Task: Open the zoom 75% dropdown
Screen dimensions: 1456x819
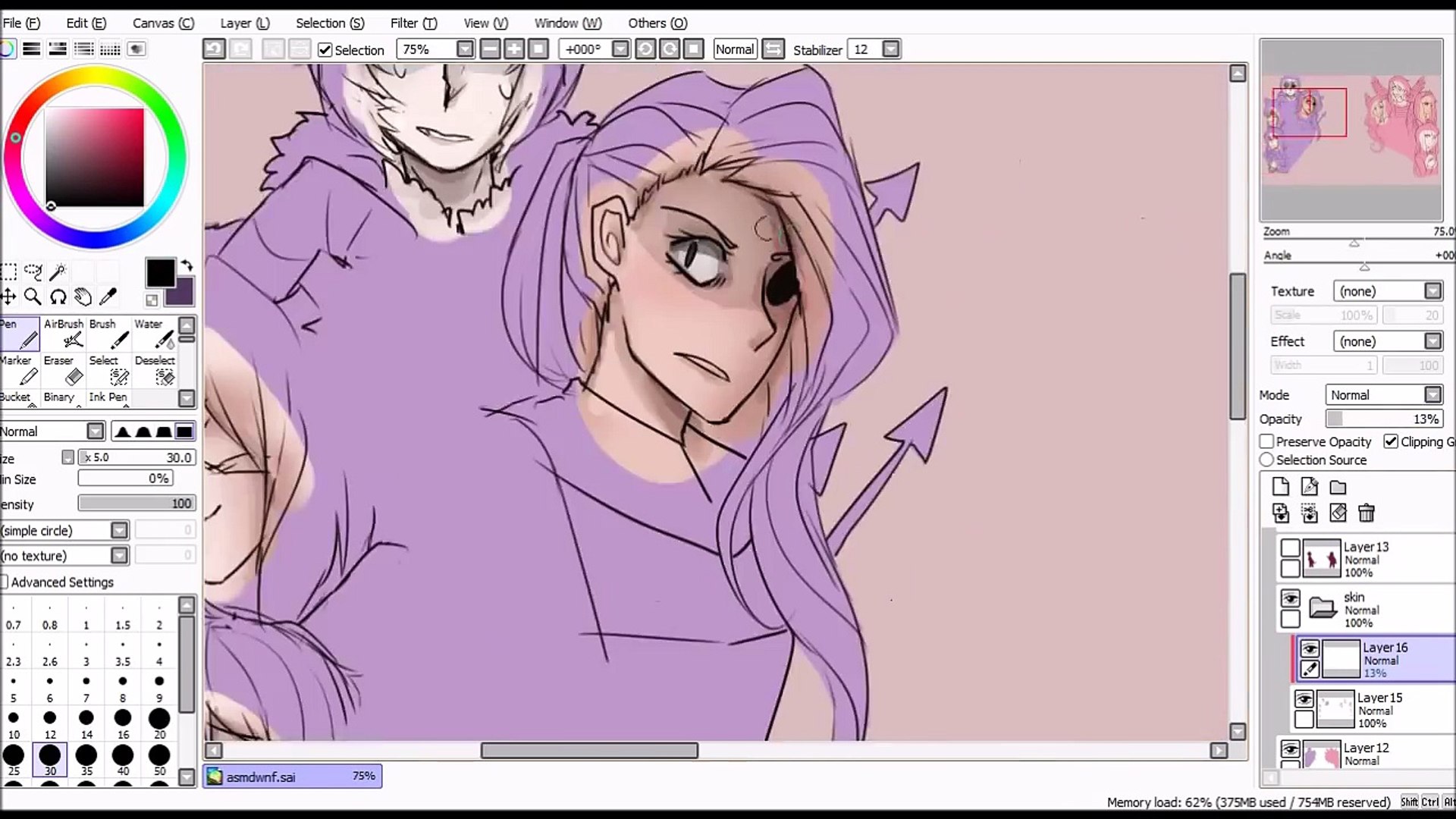Action: 465,49
